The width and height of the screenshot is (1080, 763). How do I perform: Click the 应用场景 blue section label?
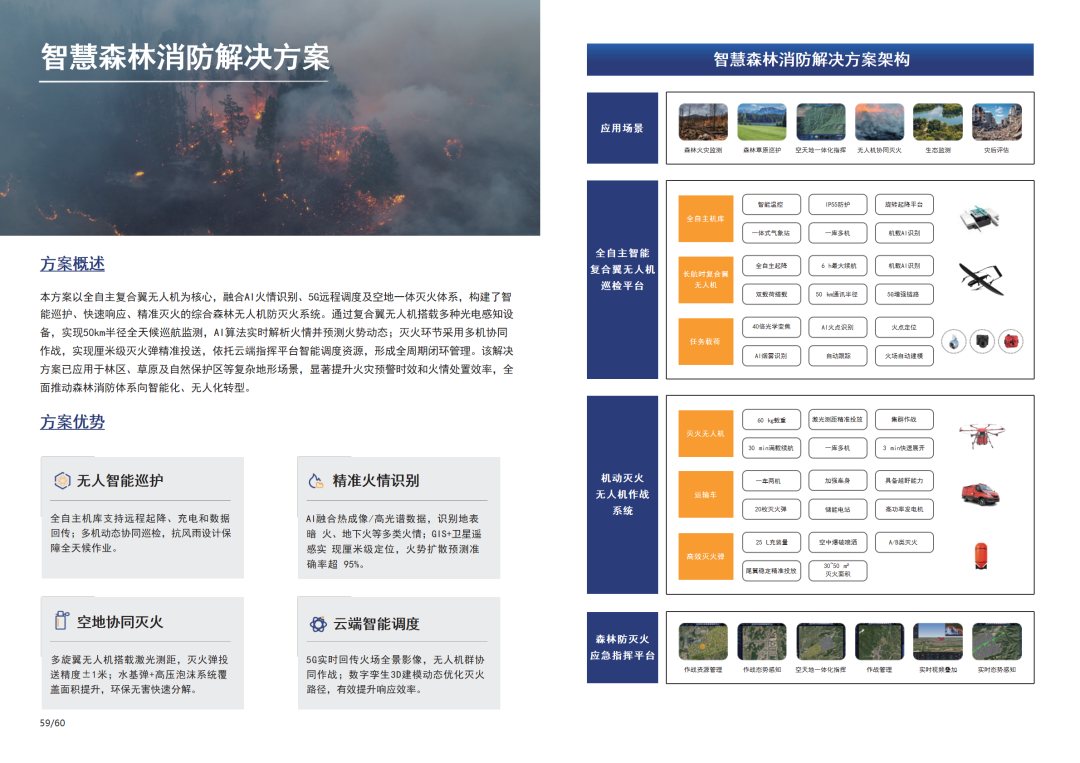tap(622, 129)
